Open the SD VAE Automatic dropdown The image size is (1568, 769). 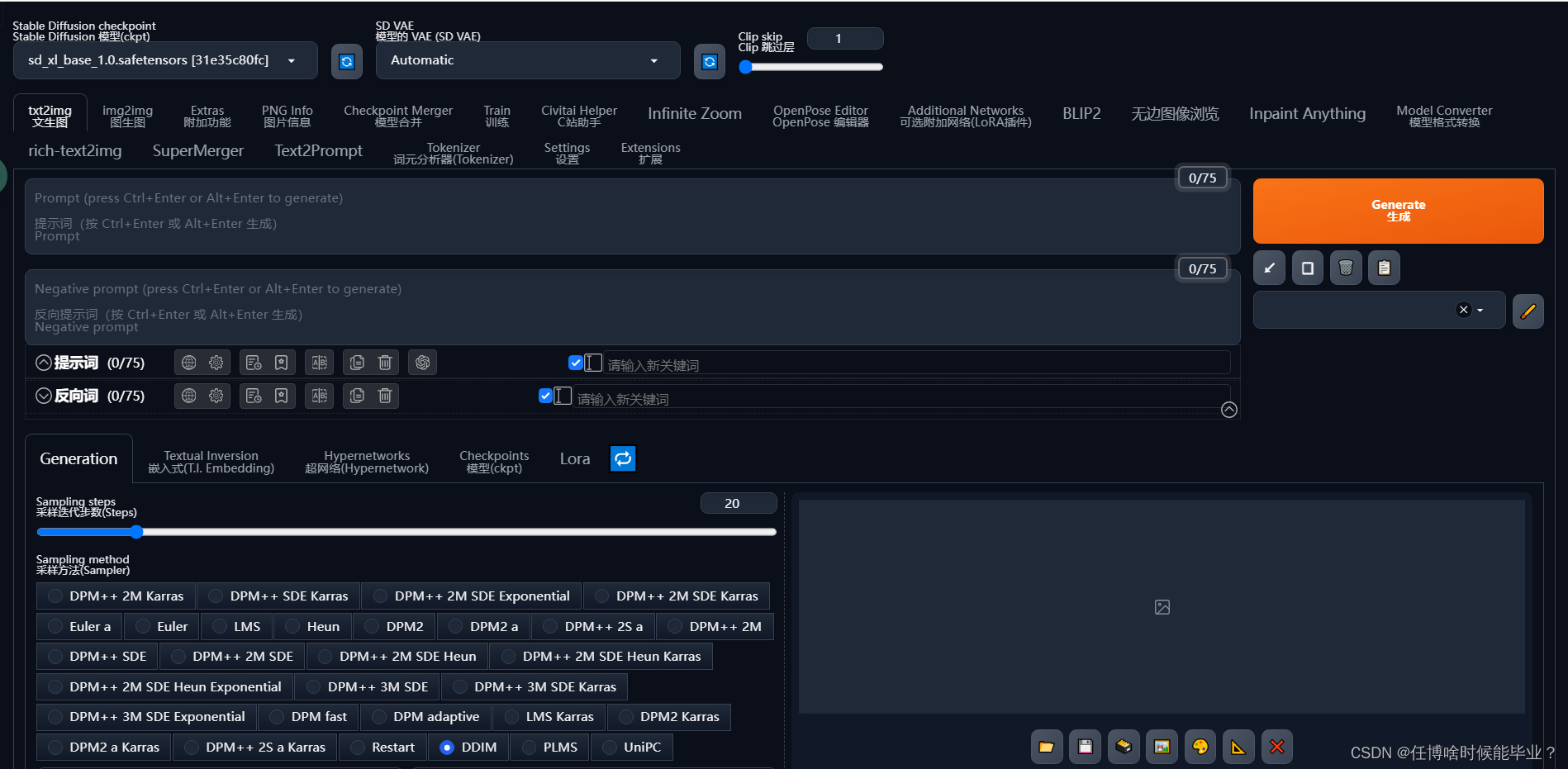(527, 60)
